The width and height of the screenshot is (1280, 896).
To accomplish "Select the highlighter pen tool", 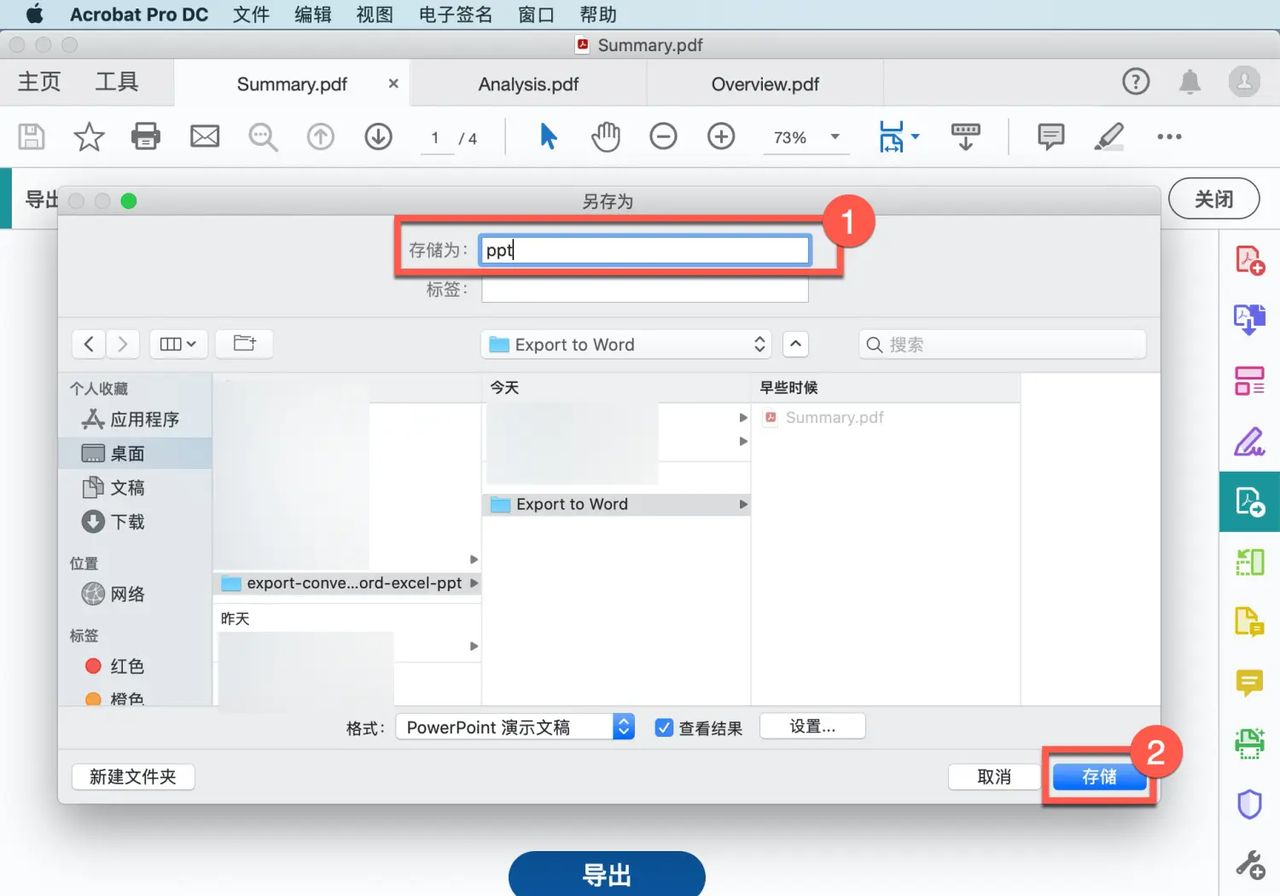I will click(1108, 137).
